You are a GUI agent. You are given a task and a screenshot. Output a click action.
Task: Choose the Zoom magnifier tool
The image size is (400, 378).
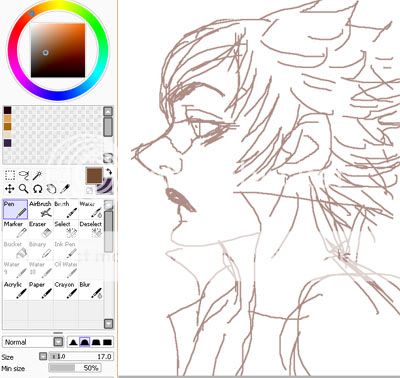coord(23,189)
